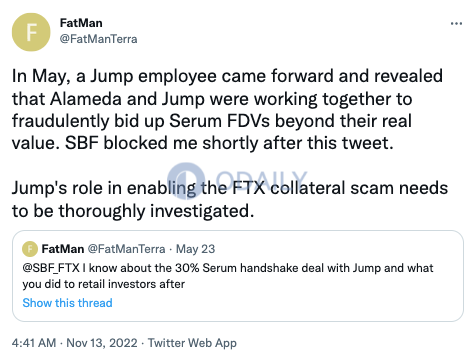Open the Twitter Web App source link
This screenshot has height=363, width=475.
click(192, 343)
